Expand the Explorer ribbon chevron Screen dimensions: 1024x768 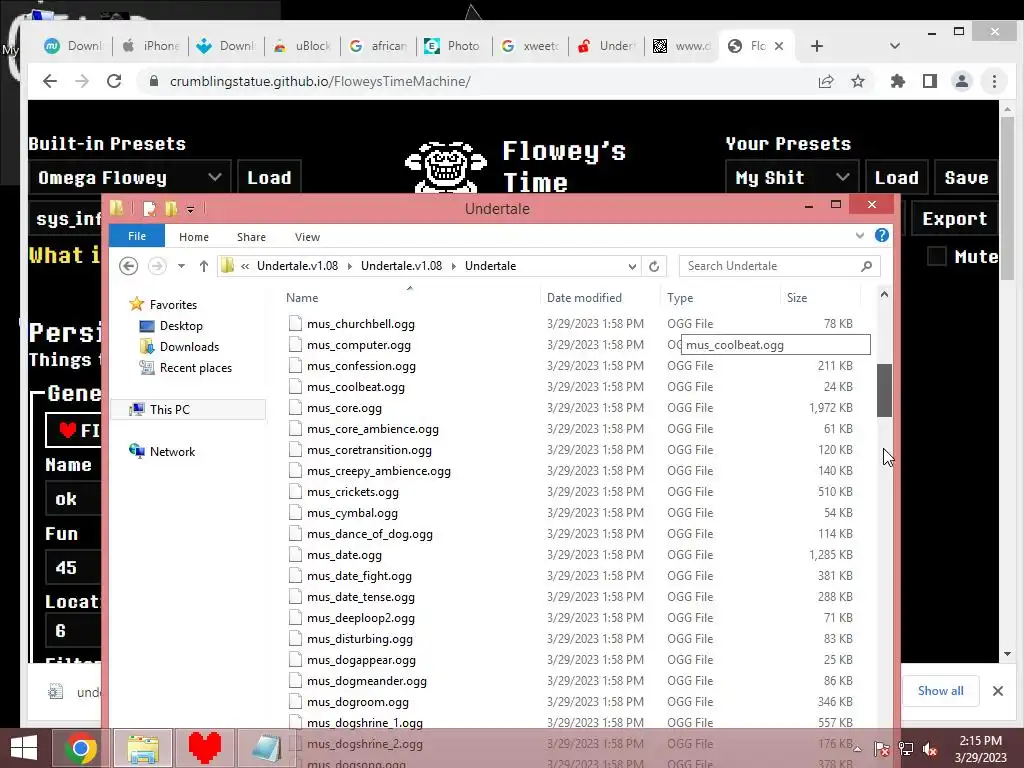(x=859, y=236)
